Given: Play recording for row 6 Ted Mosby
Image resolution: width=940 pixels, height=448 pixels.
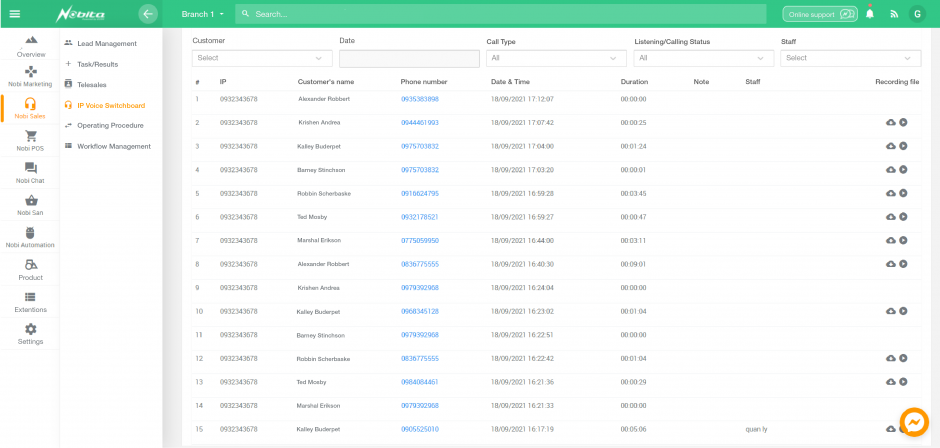Looking at the screenshot, I should point(903,217).
